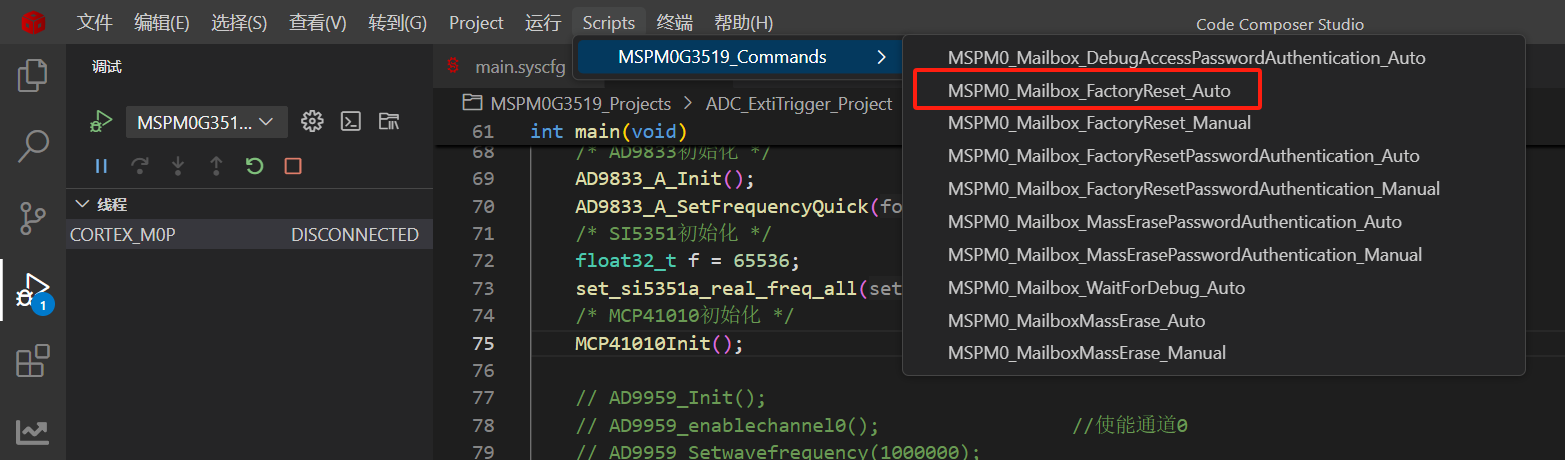This screenshot has width=1565, height=460.
Task: Open the Extensions blocks icon
Action: pyautogui.click(x=33, y=360)
